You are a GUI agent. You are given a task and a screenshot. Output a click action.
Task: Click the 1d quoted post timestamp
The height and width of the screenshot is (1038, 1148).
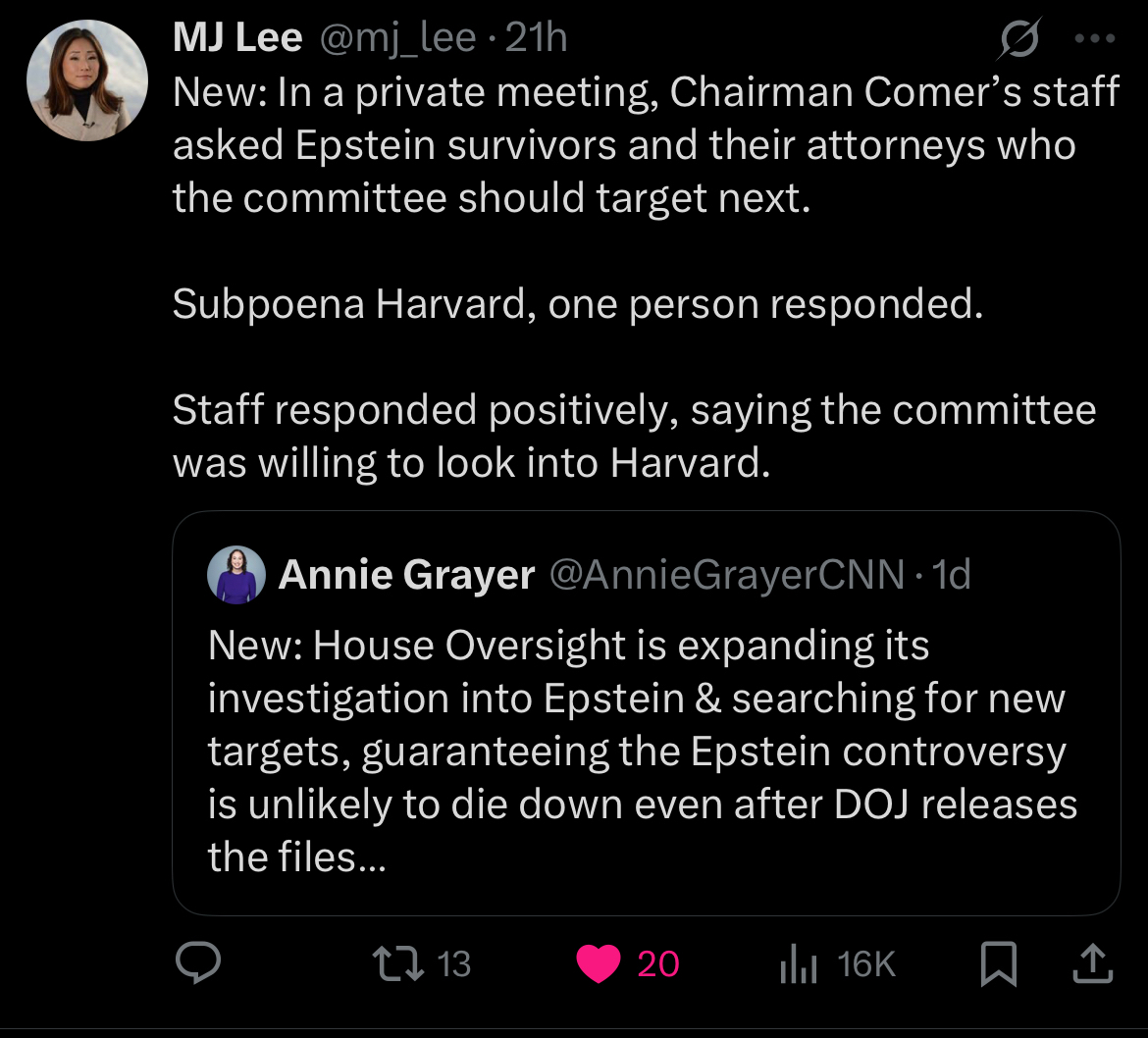(951, 575)
